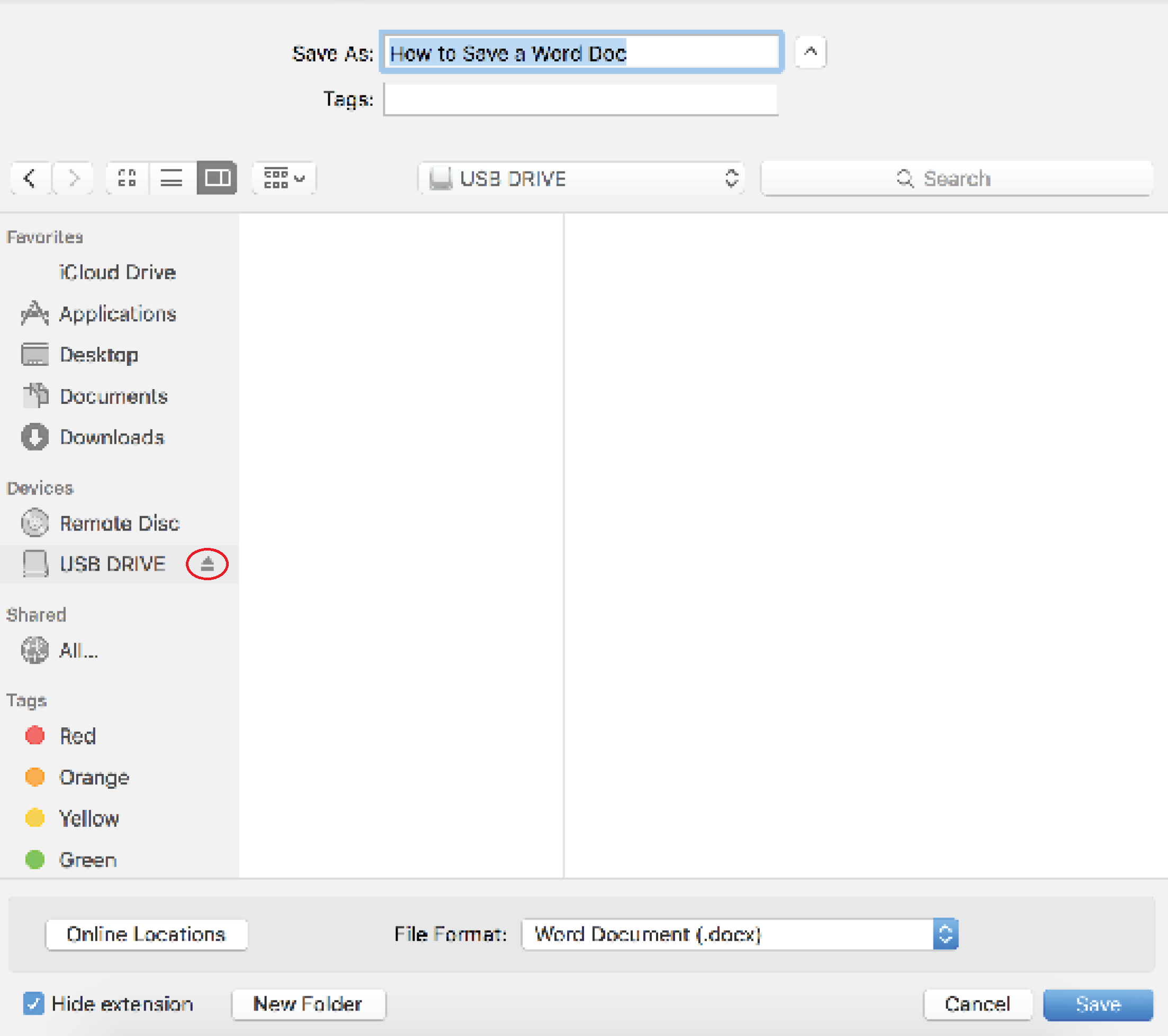Click the Search field
The height and width of the screenshot is (1036, 1168).
coord(957,178)
